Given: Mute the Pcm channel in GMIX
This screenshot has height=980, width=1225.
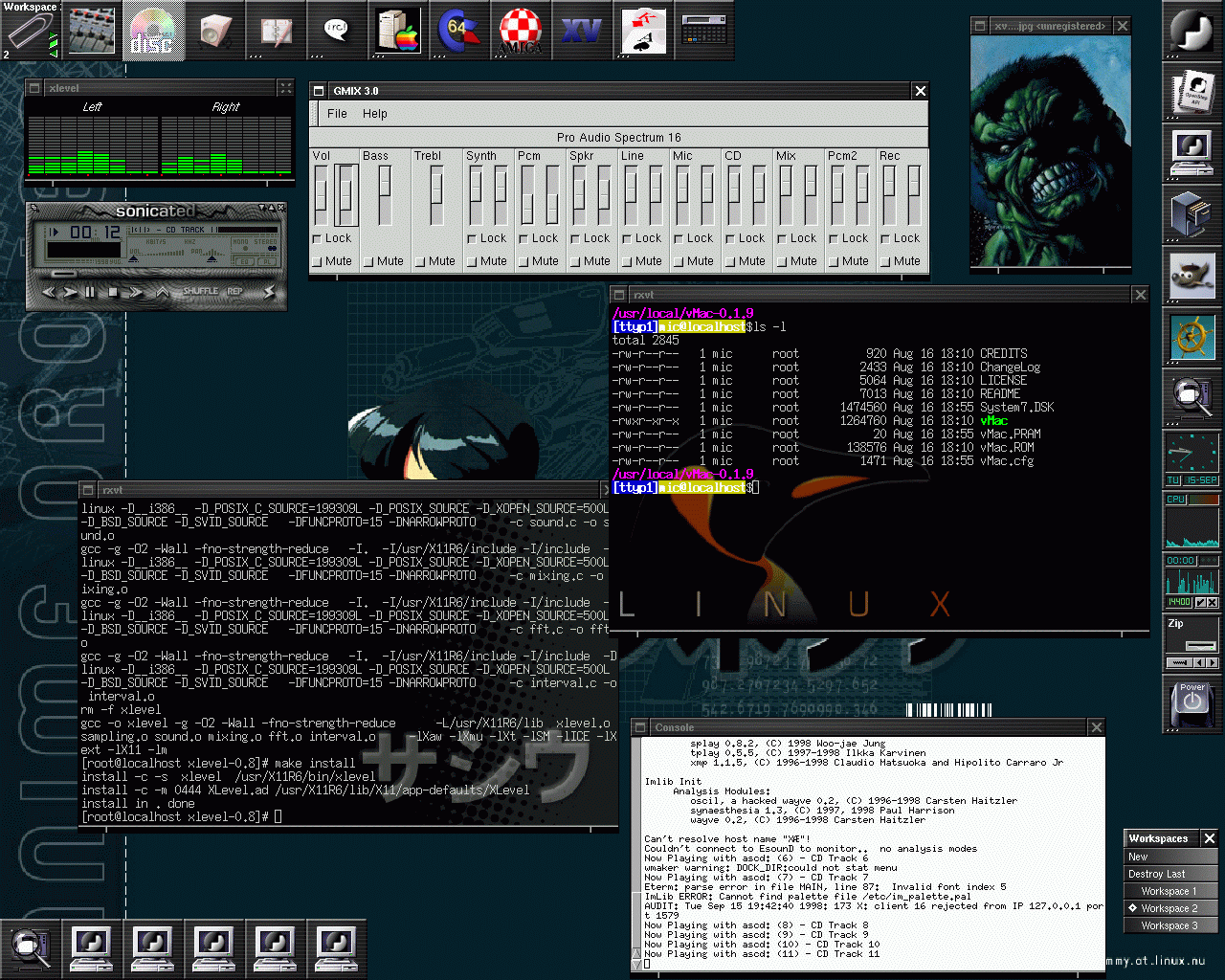Looking at the screenshot, I should coord(524,261).
